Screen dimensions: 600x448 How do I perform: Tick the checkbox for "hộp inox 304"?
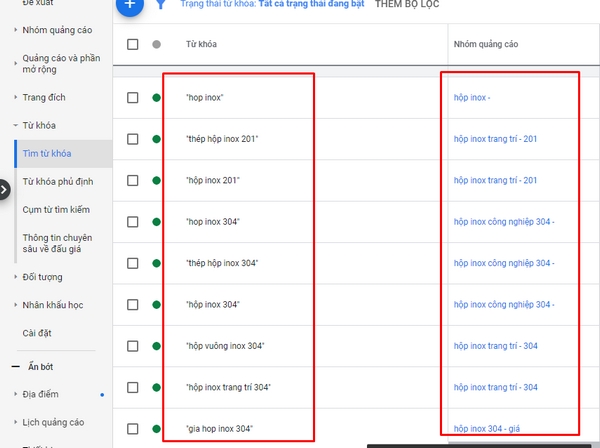[x=132, y=305]
